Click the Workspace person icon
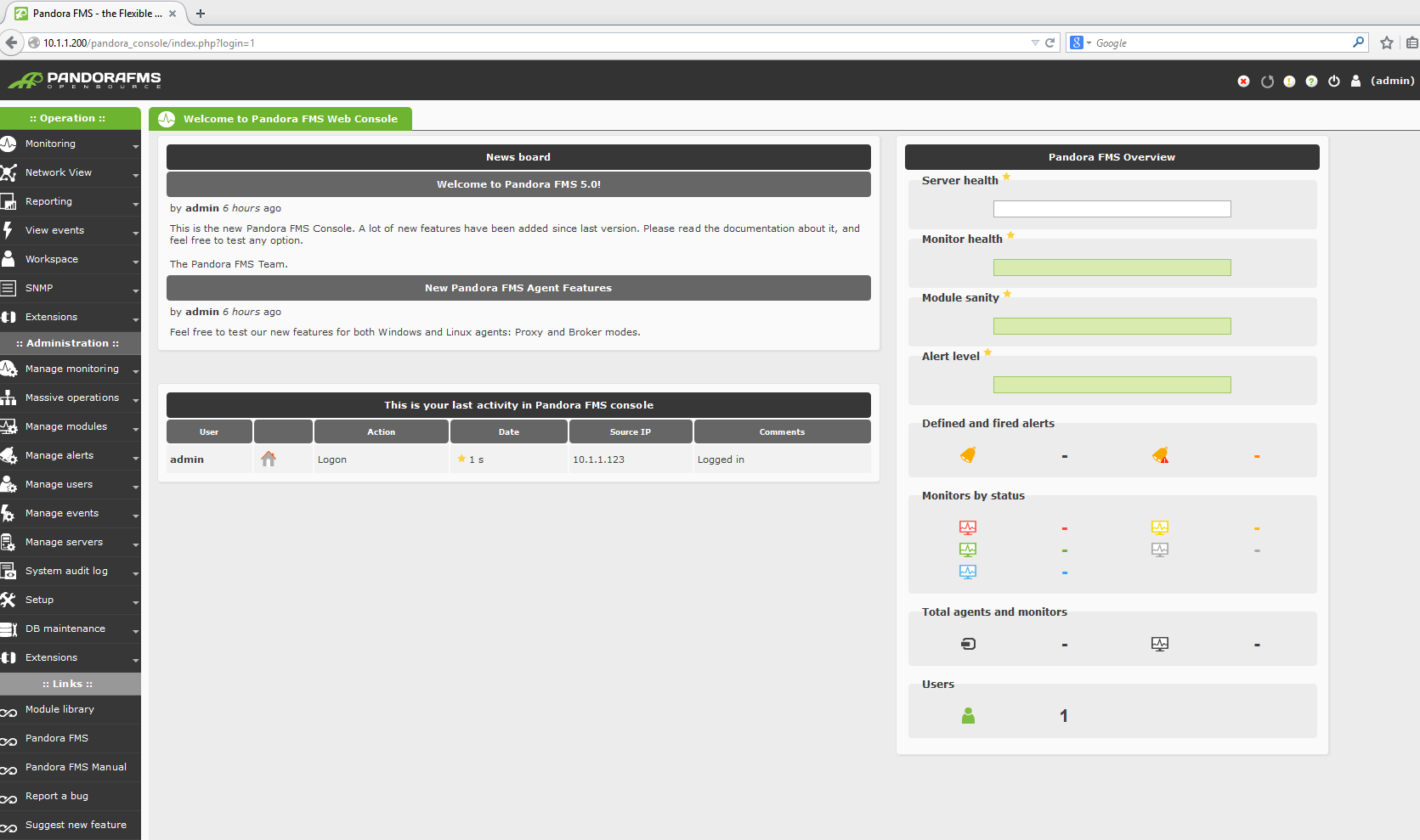 click(x=8, y=259)
